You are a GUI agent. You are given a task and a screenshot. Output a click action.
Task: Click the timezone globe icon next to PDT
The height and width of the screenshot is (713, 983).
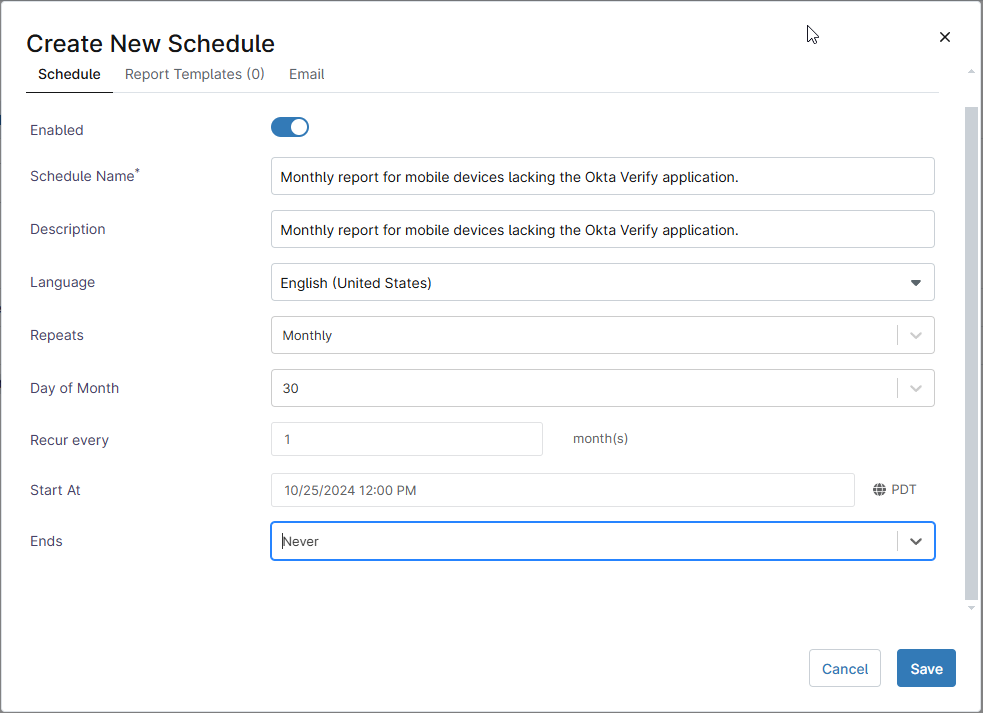coord(878,489)
